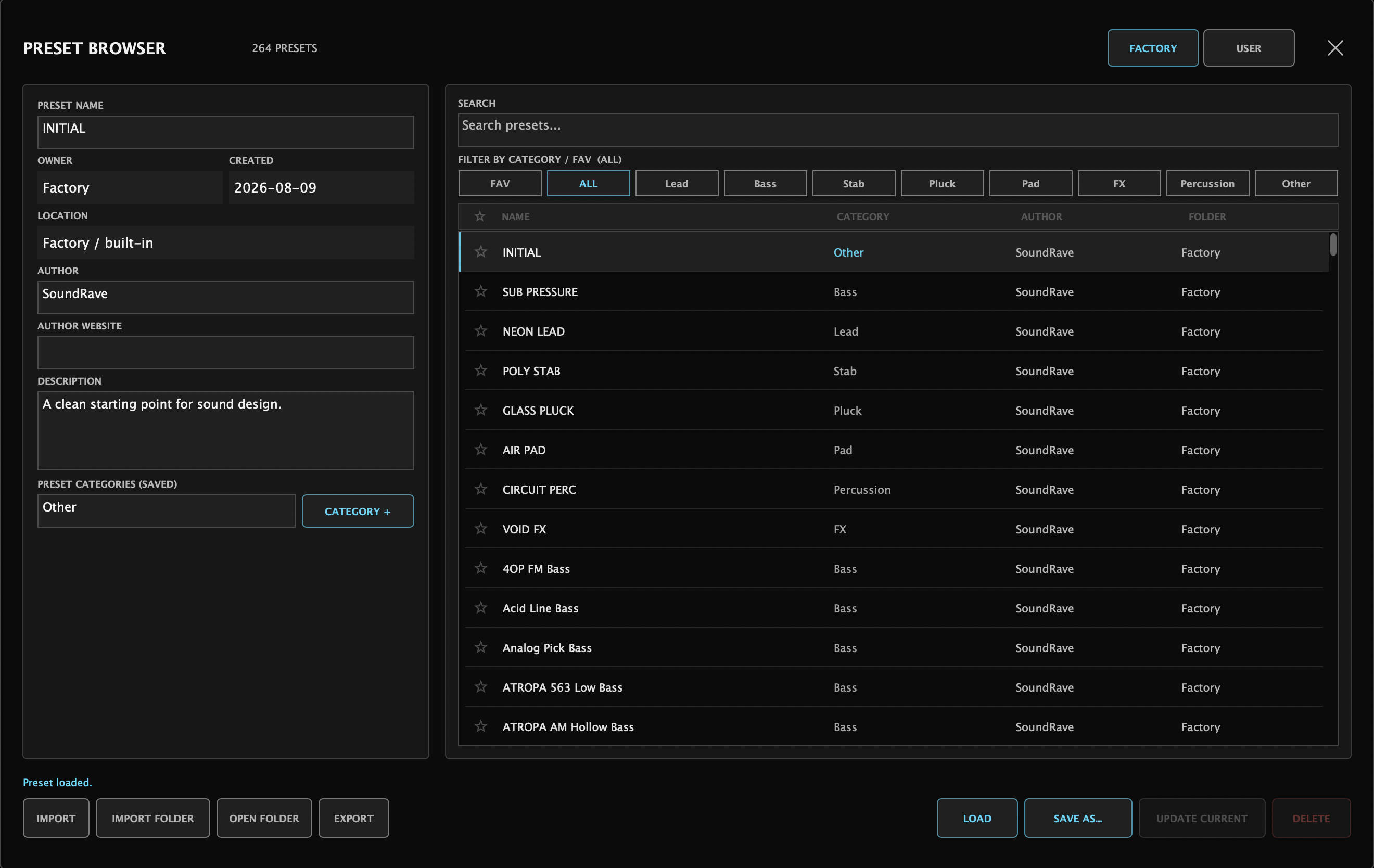Screen dimensions: 1374x868
Task: Click the Factory / built-in location
Action: 97,242
